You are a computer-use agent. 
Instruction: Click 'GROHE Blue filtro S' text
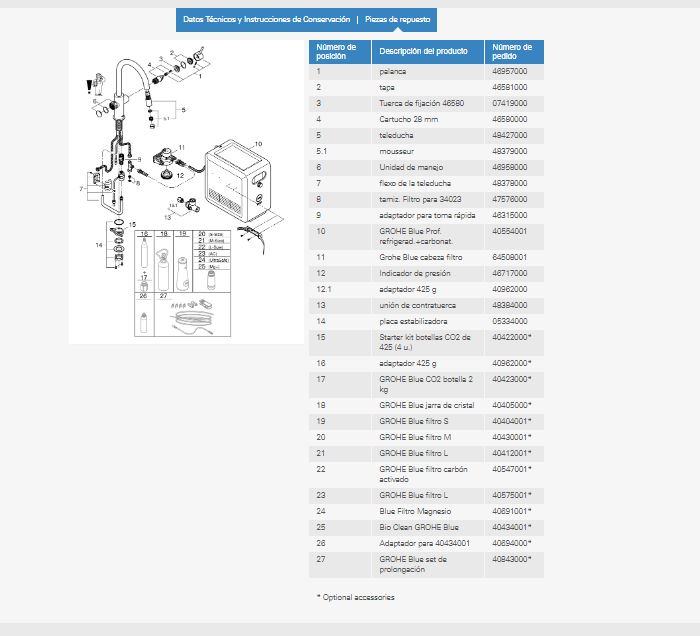[414, 421]
